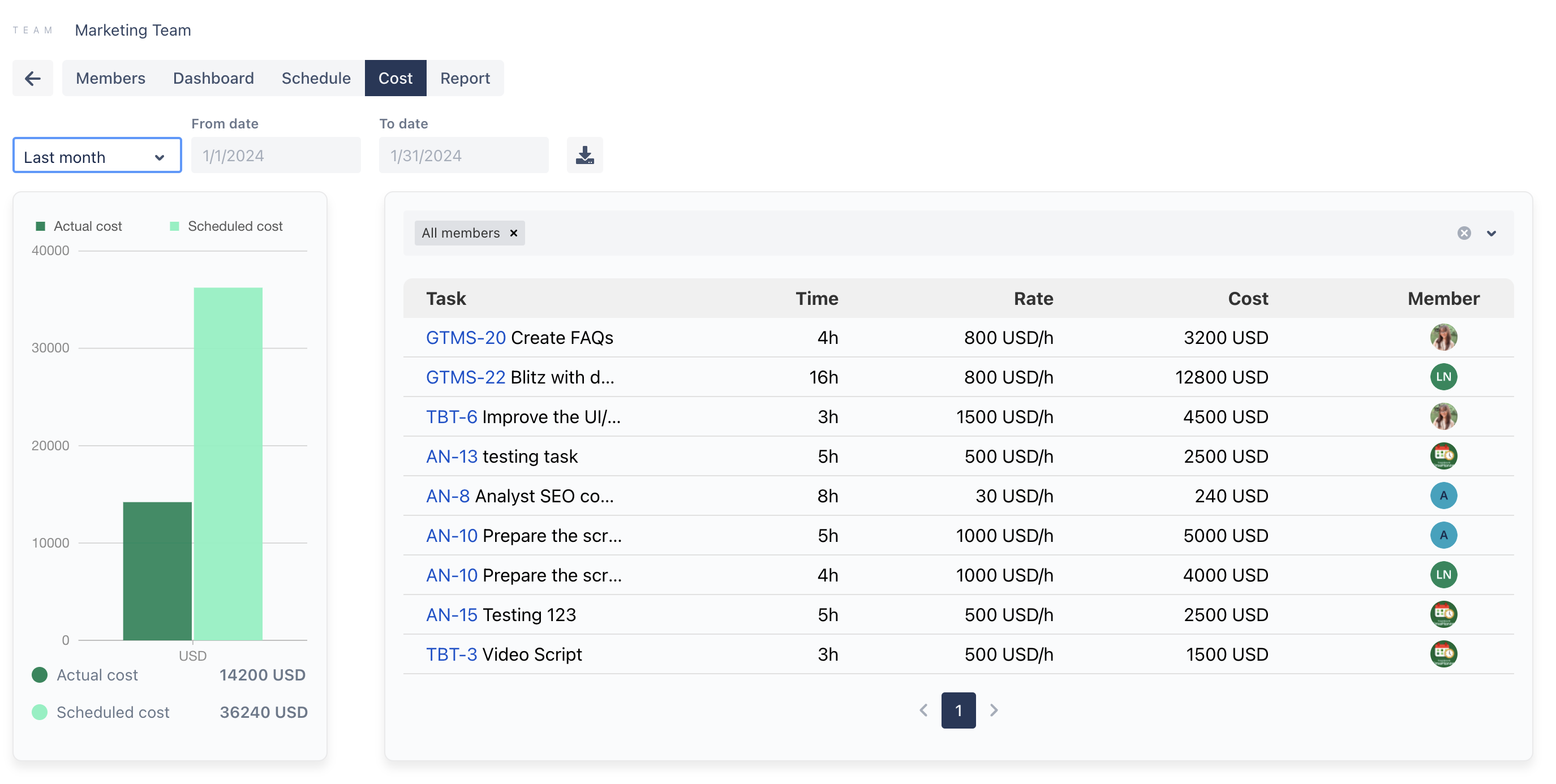Click the 1500 USD/h rate cell
This screenshot has width=1556, height=784.
[x=1004, y=417]
